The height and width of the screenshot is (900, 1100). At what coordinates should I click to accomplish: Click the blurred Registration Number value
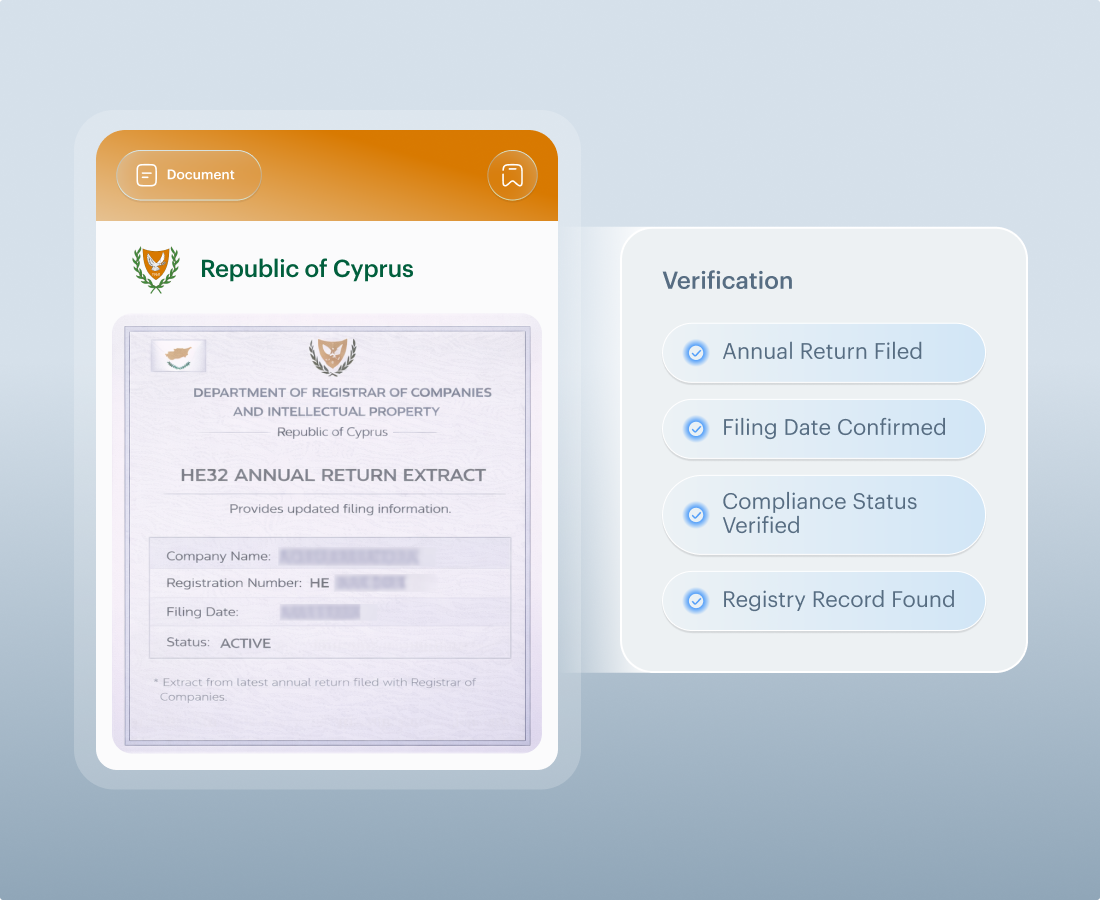tap(370, 582)
